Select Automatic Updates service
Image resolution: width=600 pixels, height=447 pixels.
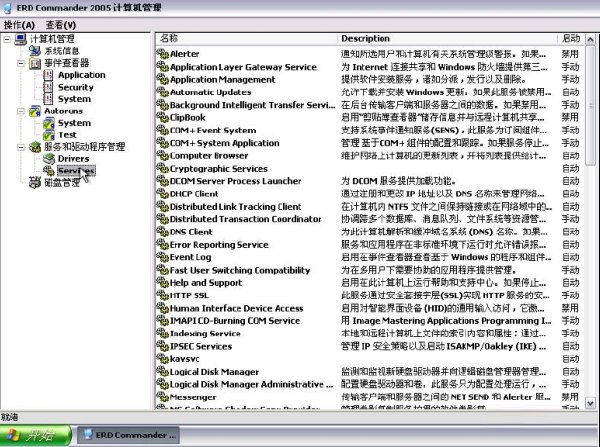click(x=210, y=92)
